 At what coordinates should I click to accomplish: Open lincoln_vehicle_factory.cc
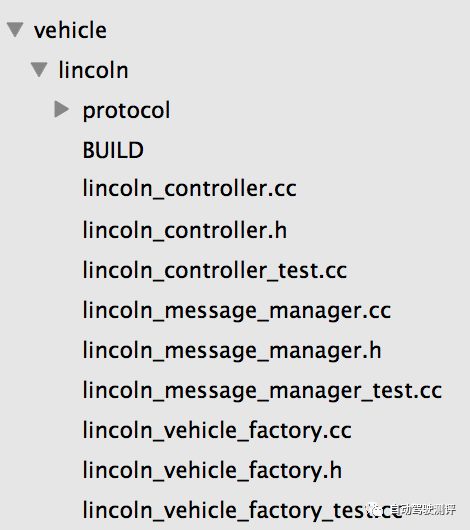[x=217, y=431]
